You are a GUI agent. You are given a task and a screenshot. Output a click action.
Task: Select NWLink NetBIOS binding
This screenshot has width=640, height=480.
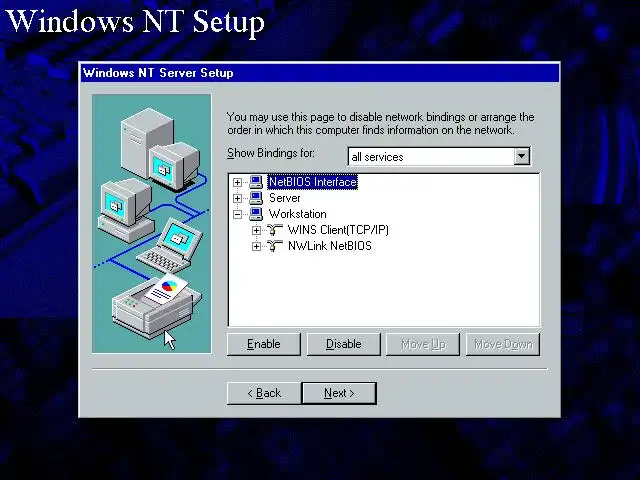[x=330, y=246]
